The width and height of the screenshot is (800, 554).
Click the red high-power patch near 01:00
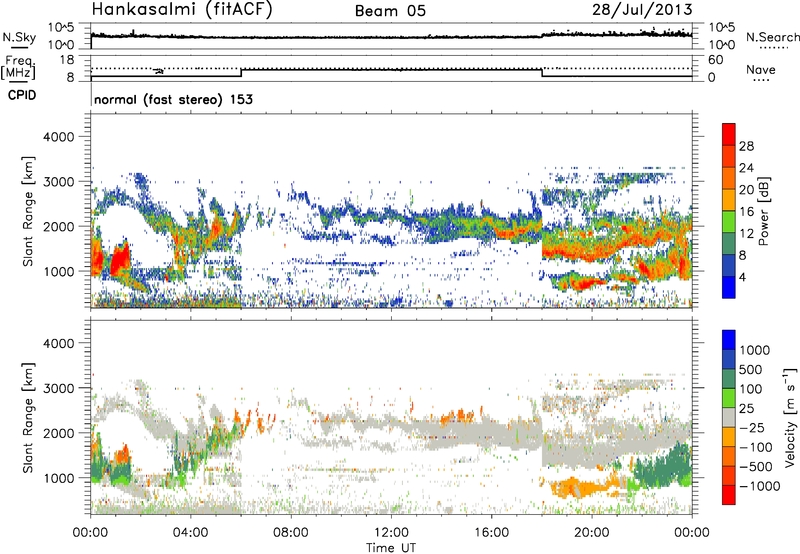point(120,261)
